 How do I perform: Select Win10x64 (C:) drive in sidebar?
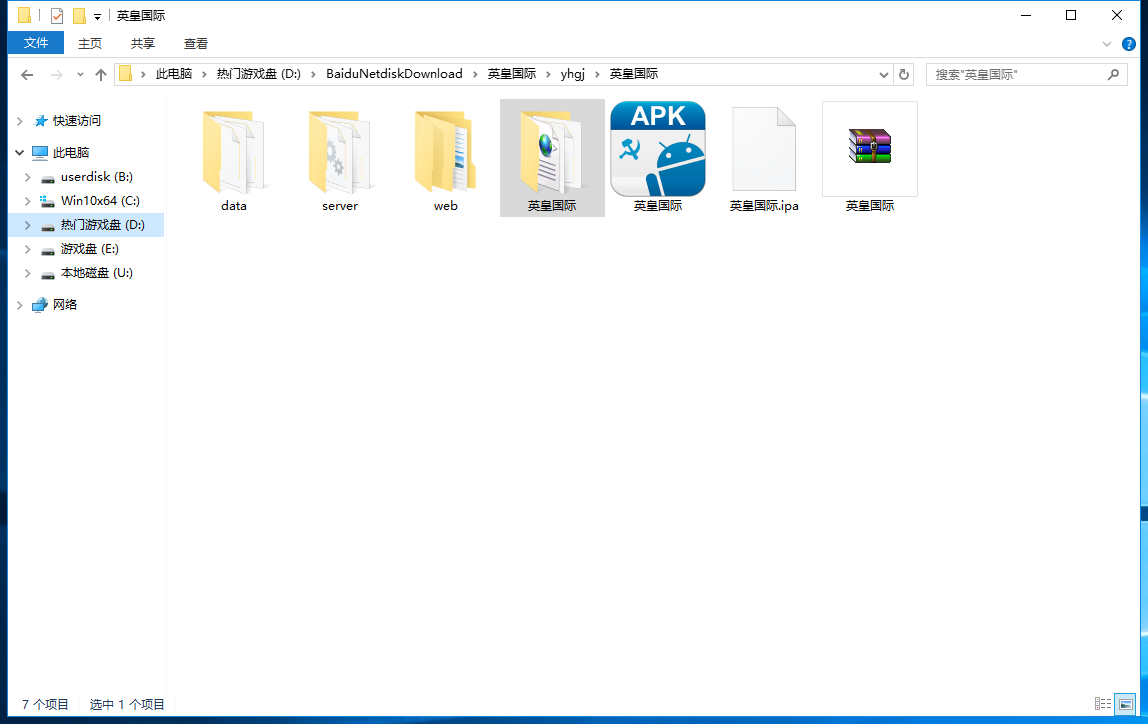pos(100,201)
